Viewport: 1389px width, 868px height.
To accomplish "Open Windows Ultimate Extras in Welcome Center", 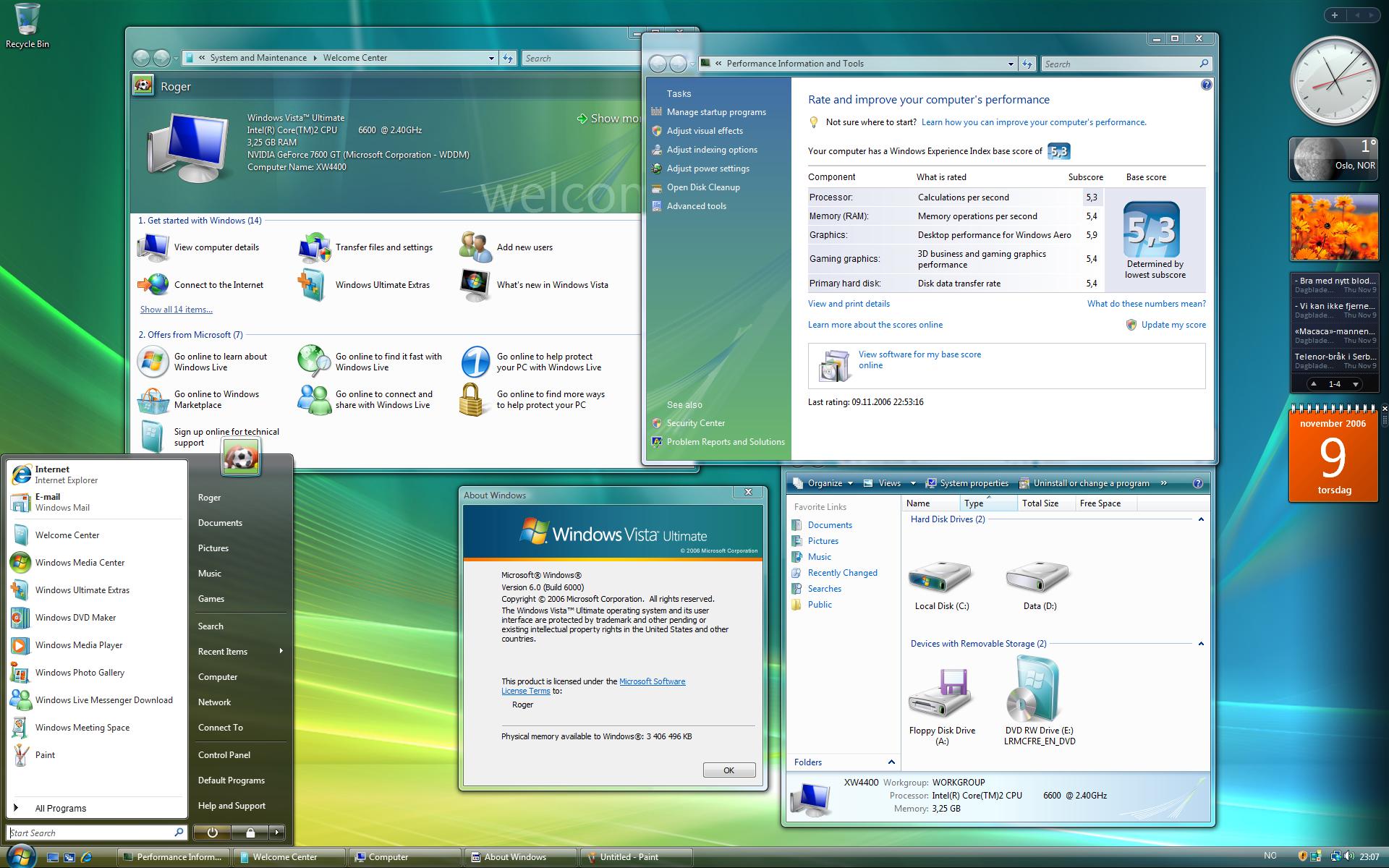I will coord(365,285).
